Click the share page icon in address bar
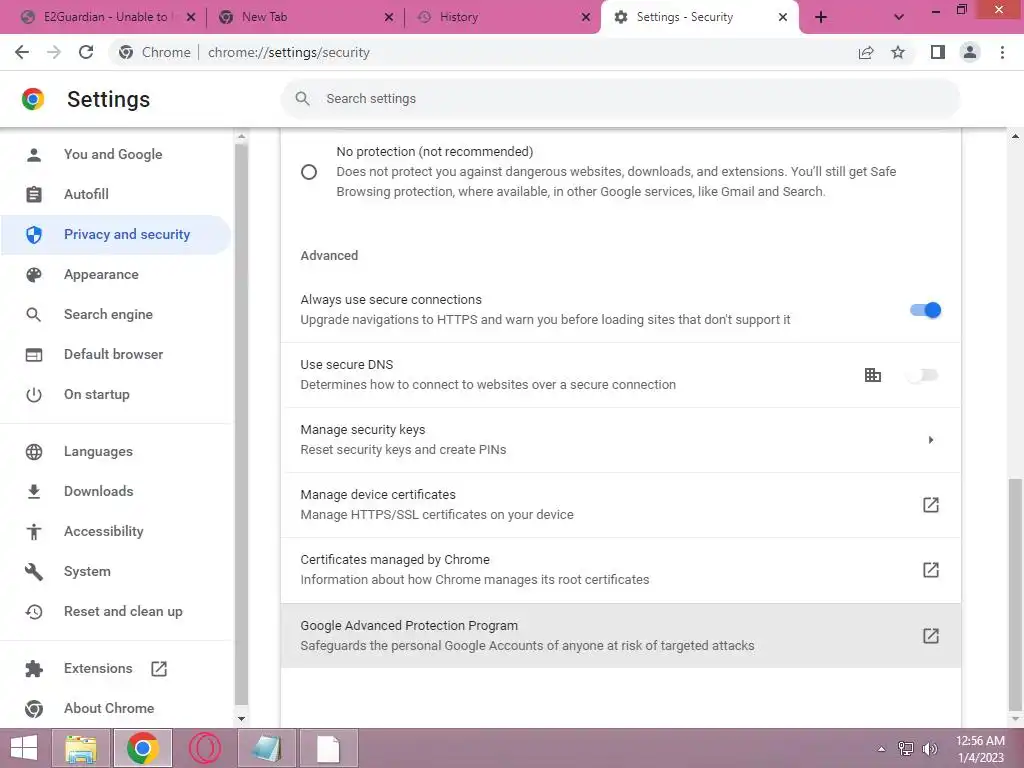This screenshot has height=768, width=1024. tap(866, 52)
